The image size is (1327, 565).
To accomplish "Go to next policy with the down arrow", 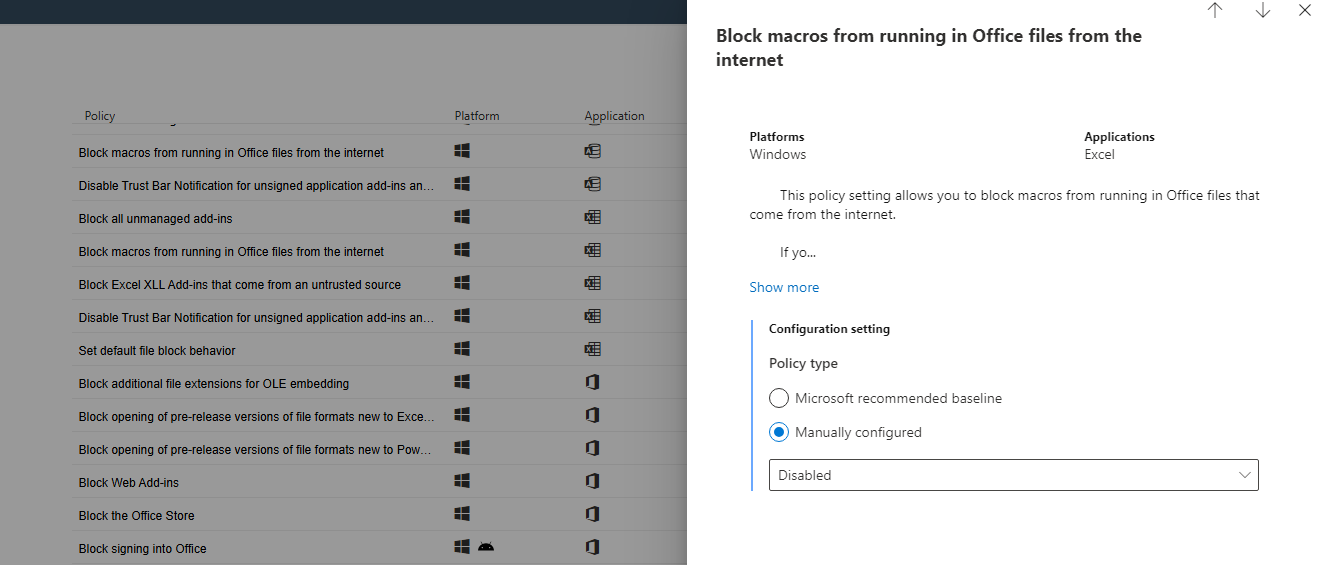I will [x=1263, y=10].
